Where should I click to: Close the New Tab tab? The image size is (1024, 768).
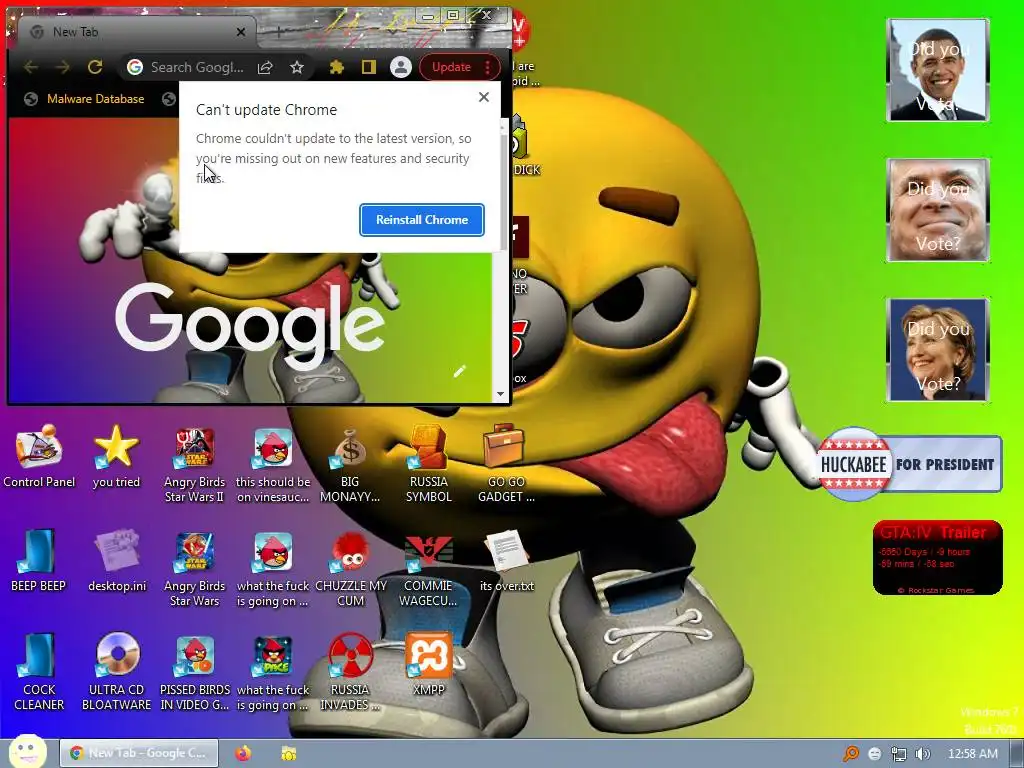[x=241, y=32]
